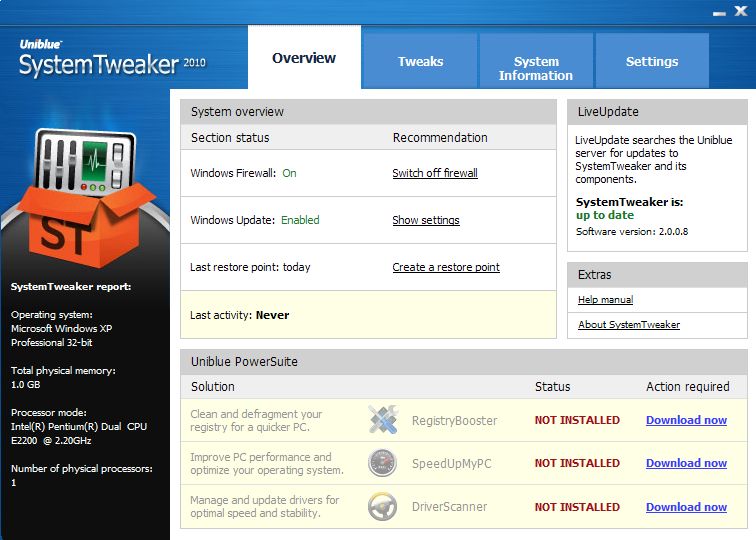Click the SpeedUpMyPC product name
The width and height of the screenshot is (756, 540).
[x=451, y=464]
